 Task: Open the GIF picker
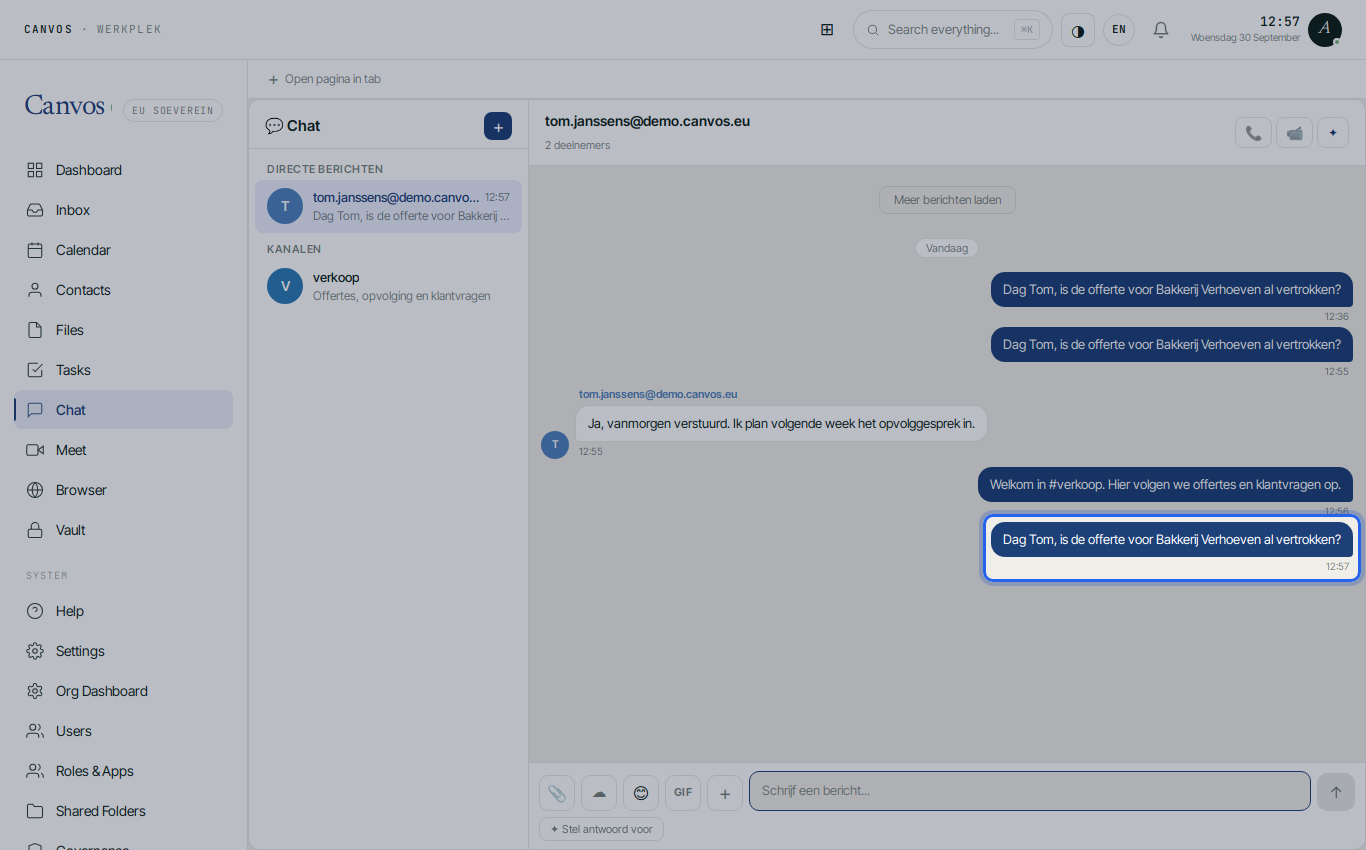tap(683, 793)
